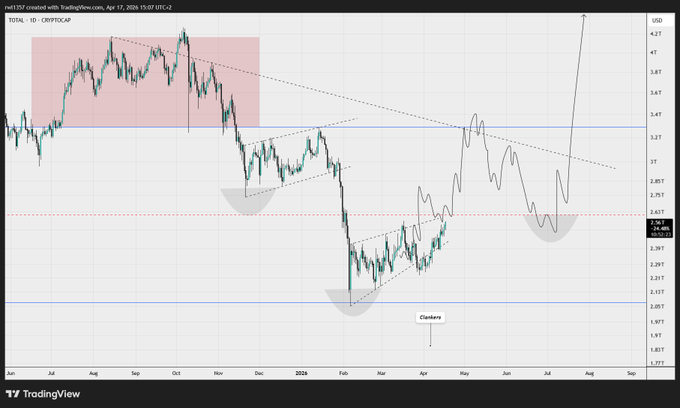Click the 1.97T price axis label
680x408 pixels.
(657, 322)
